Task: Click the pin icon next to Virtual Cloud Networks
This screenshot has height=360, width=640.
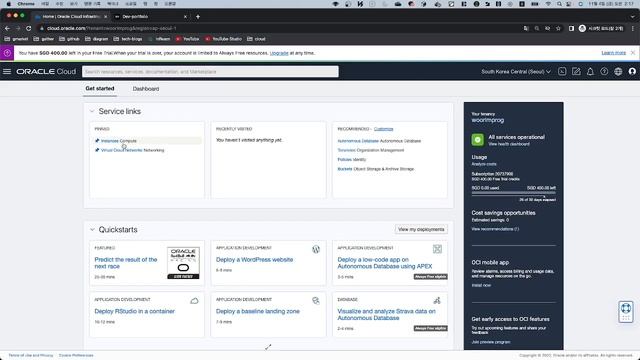Action: click(x=97, y=150)
